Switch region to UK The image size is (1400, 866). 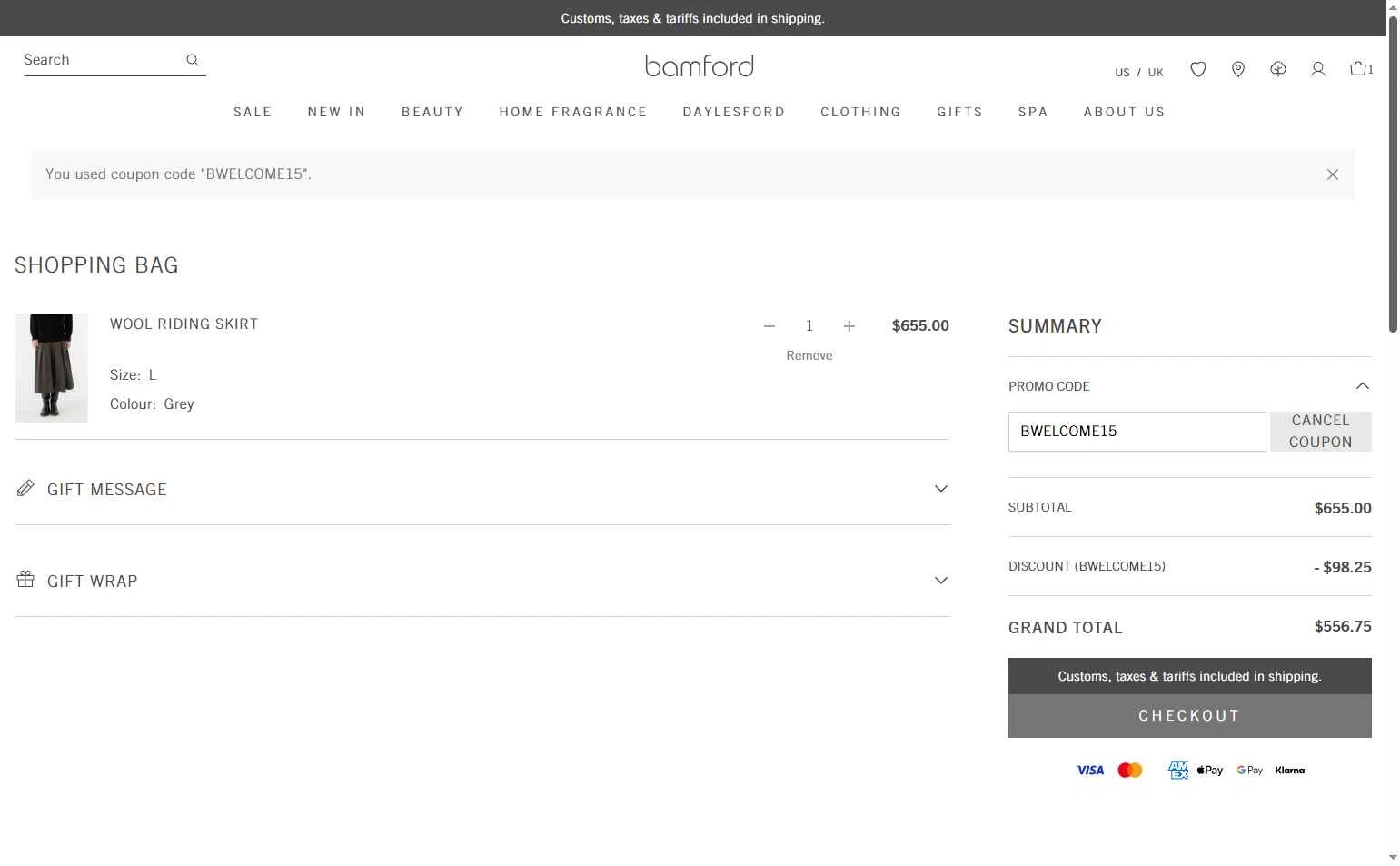(1156, 73)
